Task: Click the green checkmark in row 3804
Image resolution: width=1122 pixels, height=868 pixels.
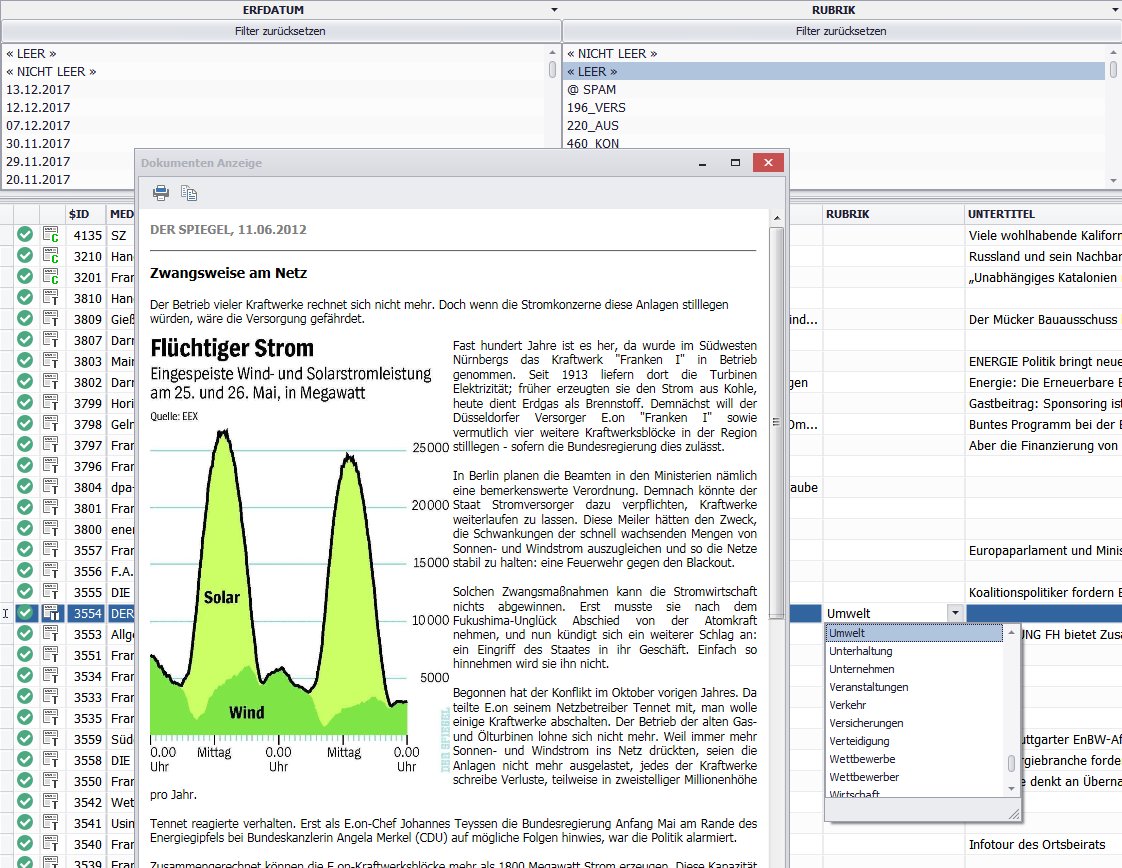Action: [25, 487]
